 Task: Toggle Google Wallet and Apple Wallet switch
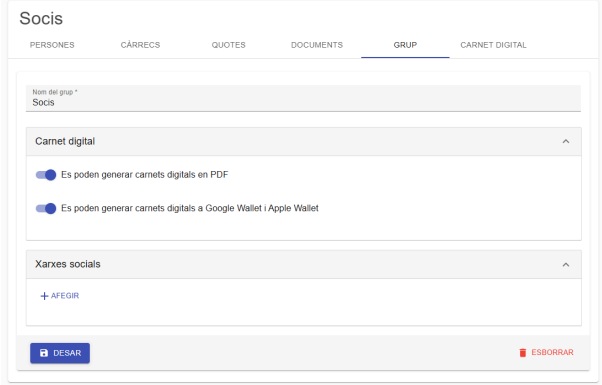(46, 208)
